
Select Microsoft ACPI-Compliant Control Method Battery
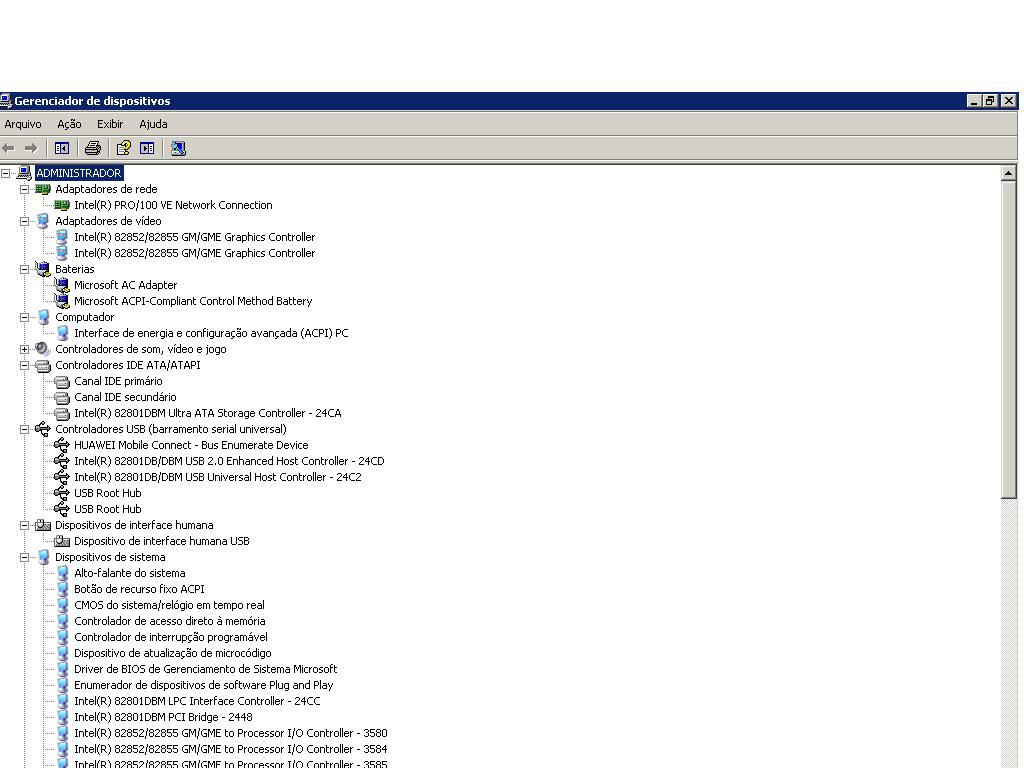coord(193,301)
